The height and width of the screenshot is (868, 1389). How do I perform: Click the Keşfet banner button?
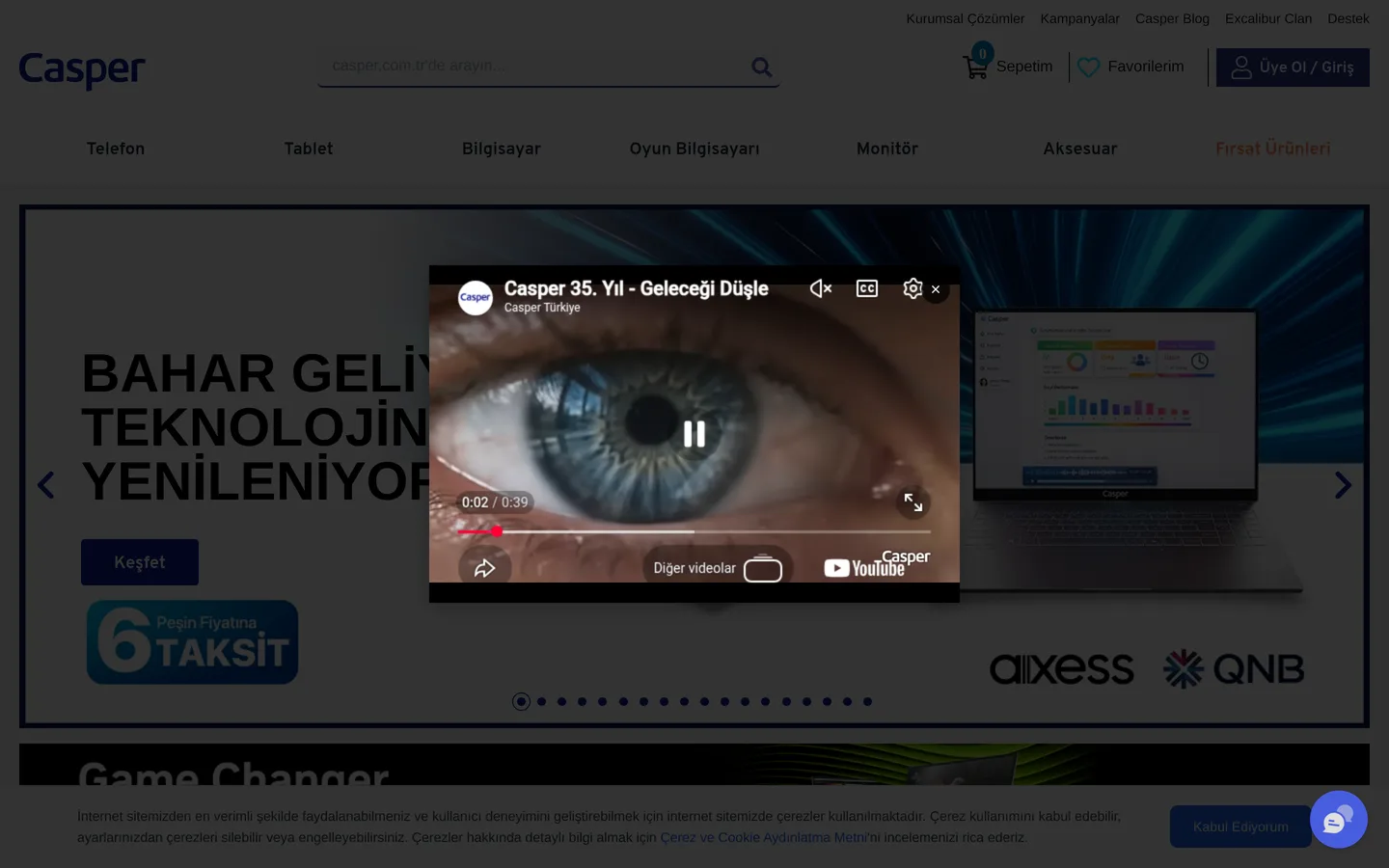[140, 562]
